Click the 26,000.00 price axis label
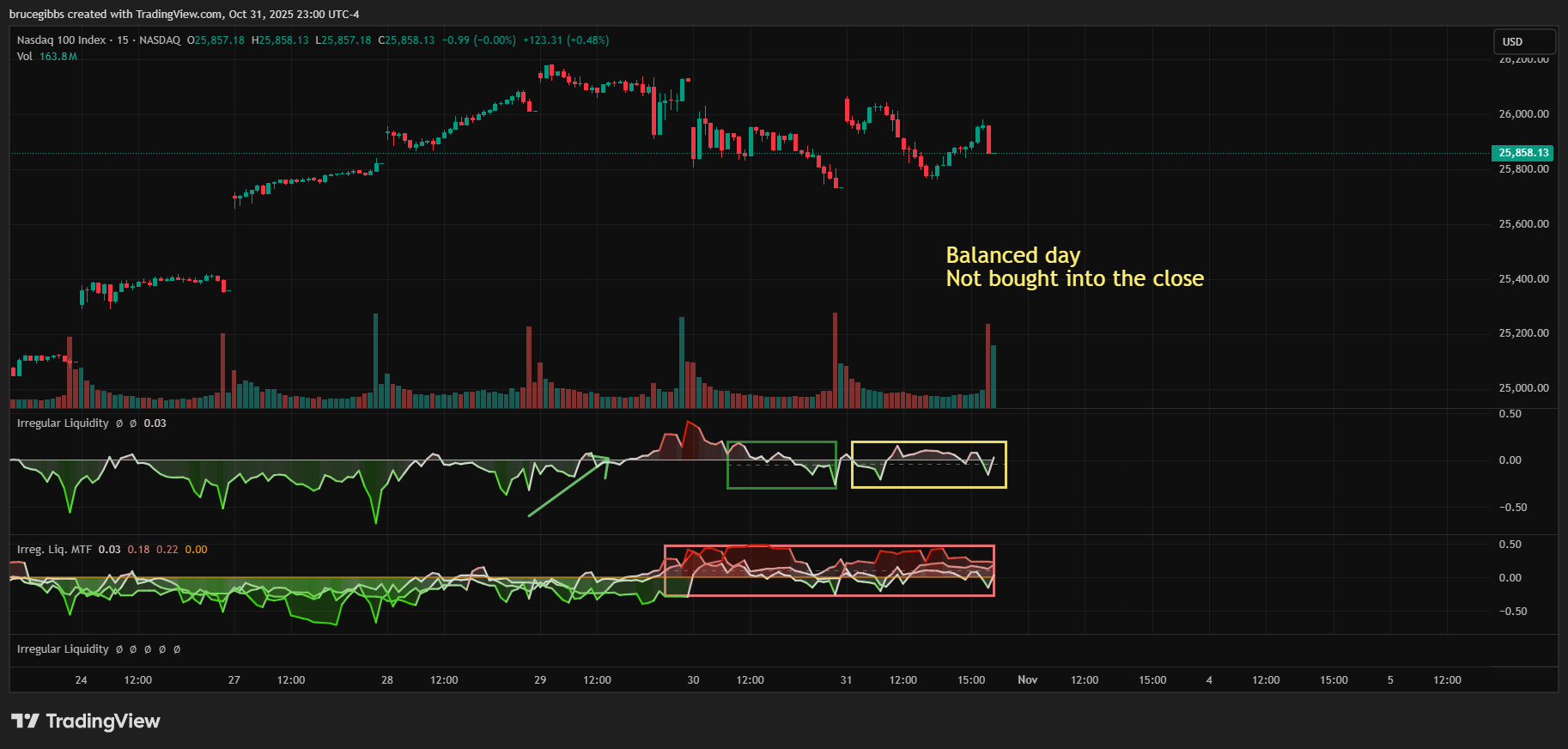The image size is (1568, 749). tap(1523, 114)
